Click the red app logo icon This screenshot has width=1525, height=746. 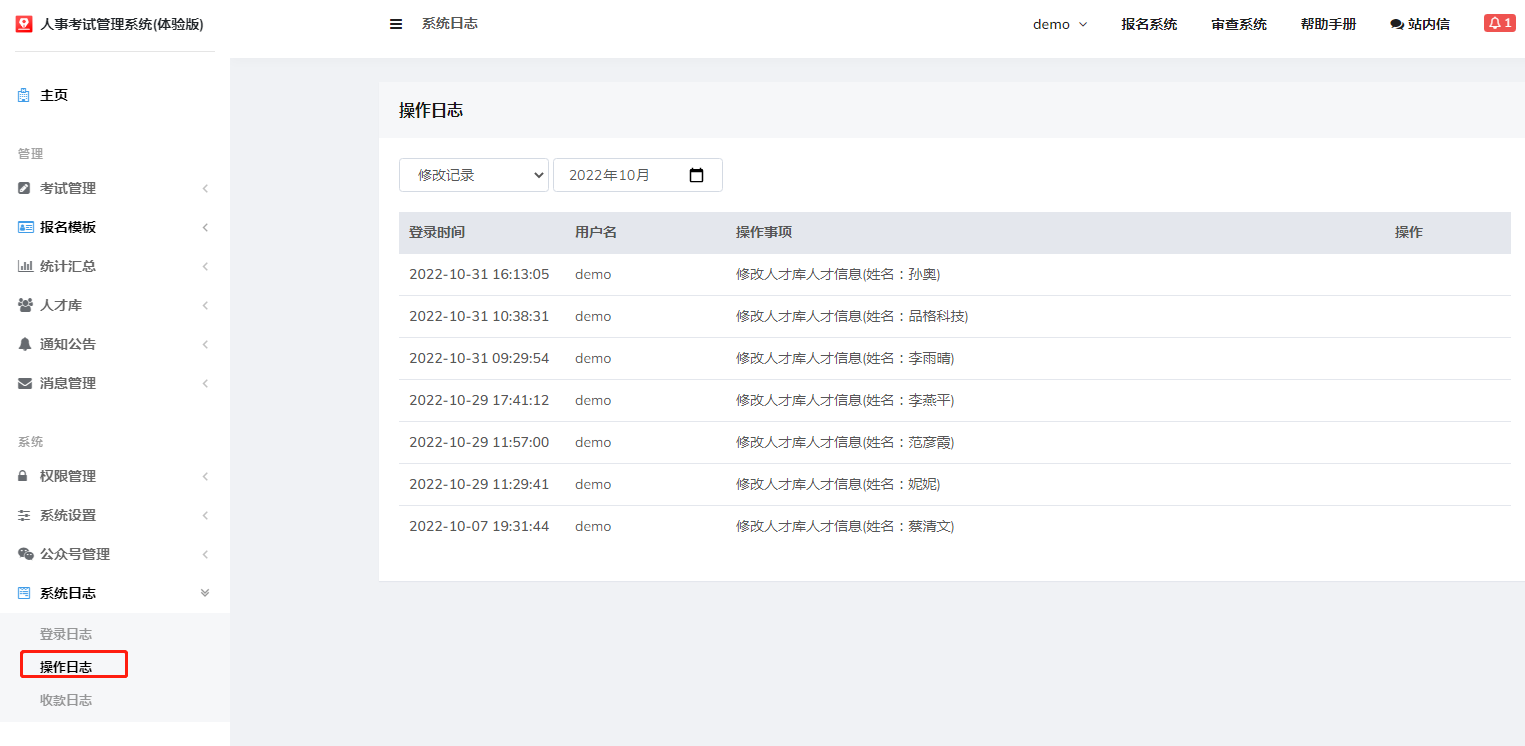click(24, 24)
